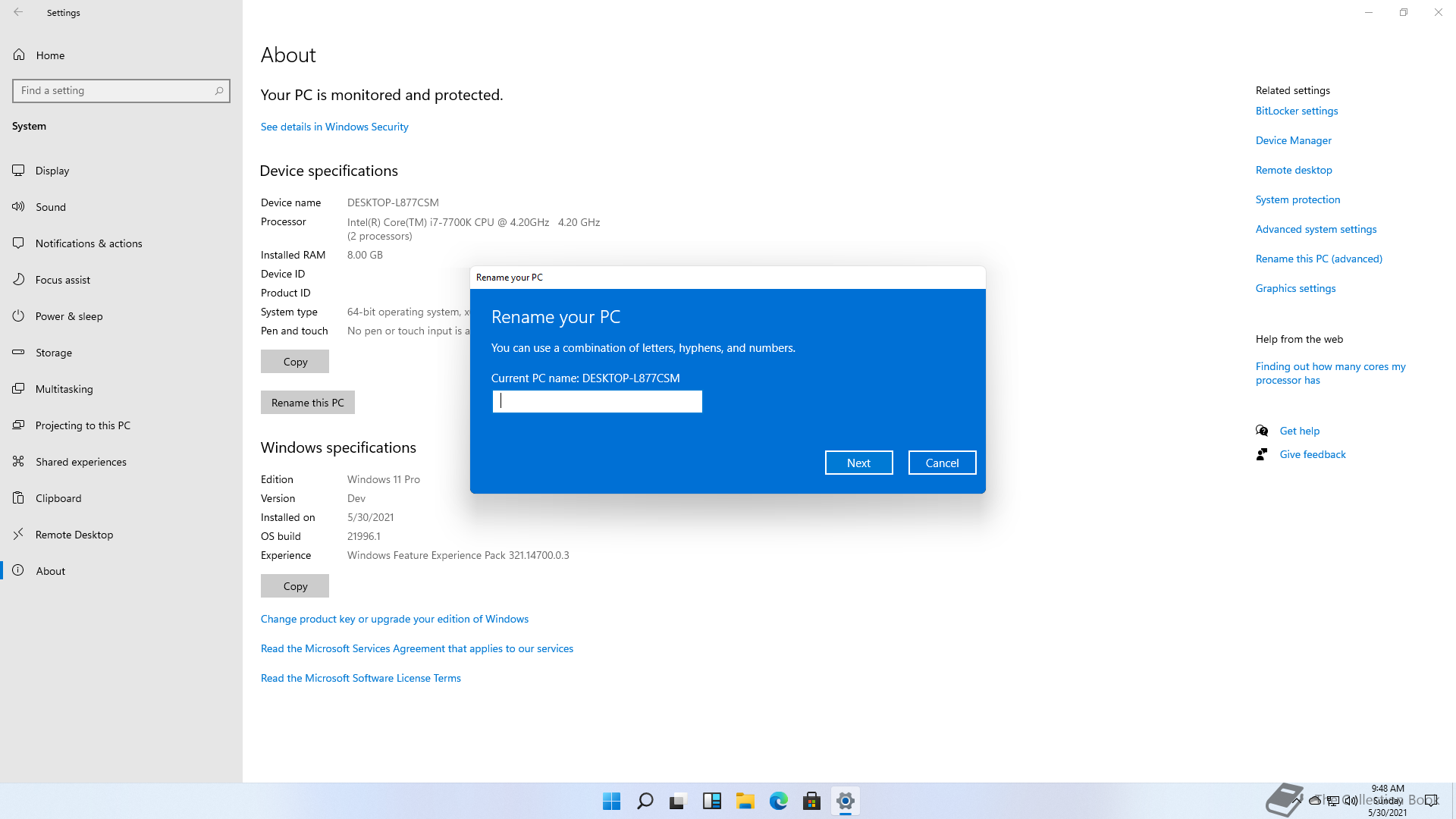Select Focus assist in the sidebar
1456x819 pixels.
tap(121, 280)
